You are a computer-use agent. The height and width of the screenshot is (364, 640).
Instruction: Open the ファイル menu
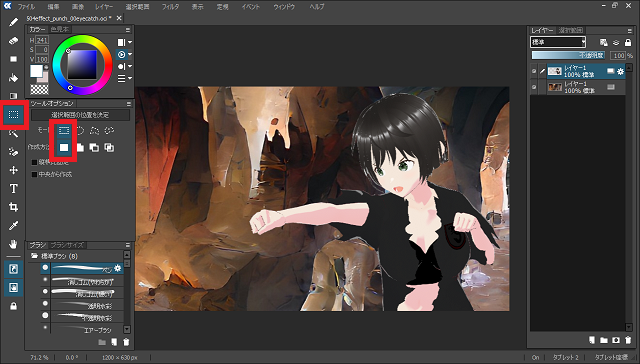coord(26,7)
